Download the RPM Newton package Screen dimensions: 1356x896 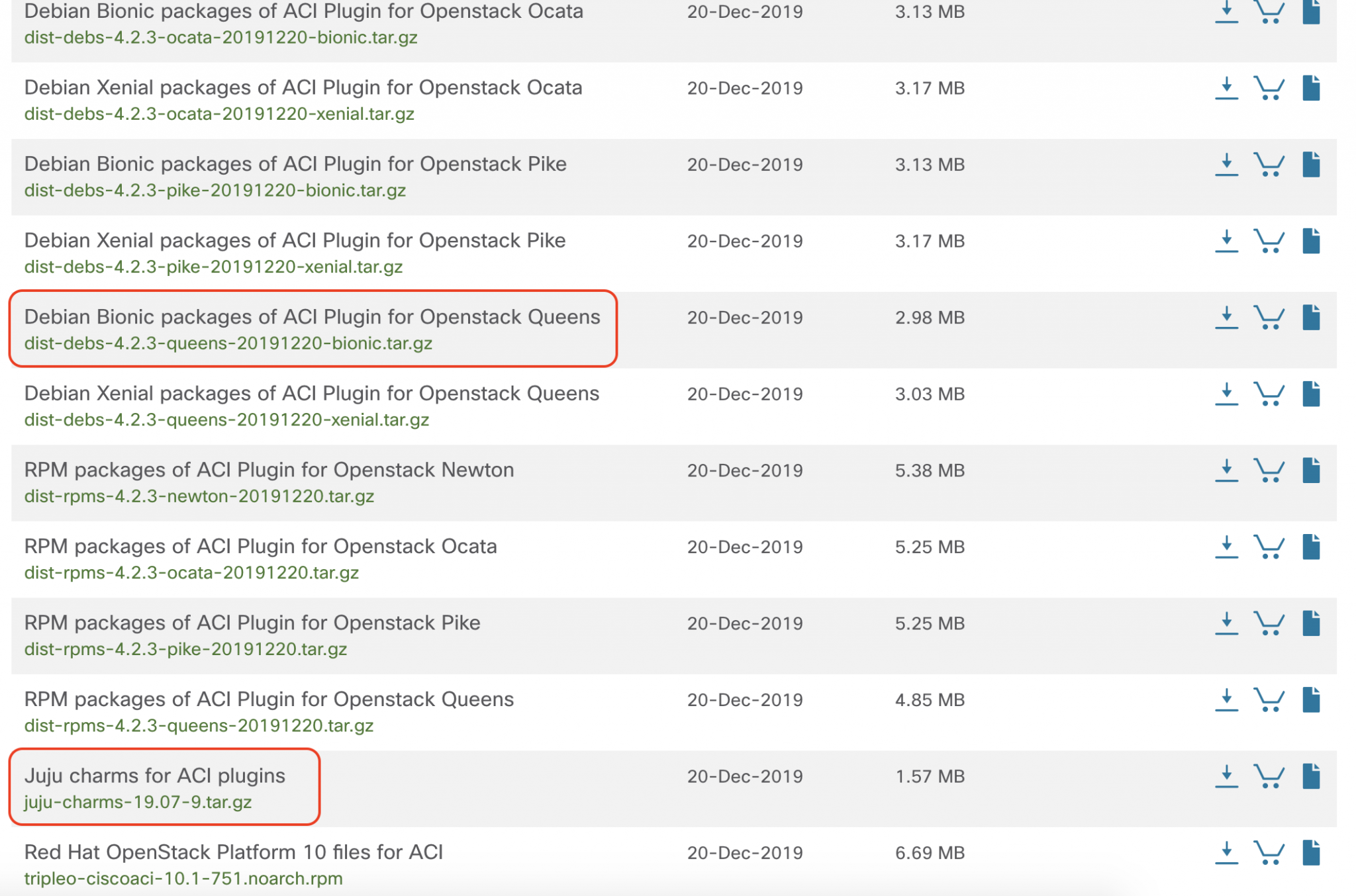(x=1226, y=470)
